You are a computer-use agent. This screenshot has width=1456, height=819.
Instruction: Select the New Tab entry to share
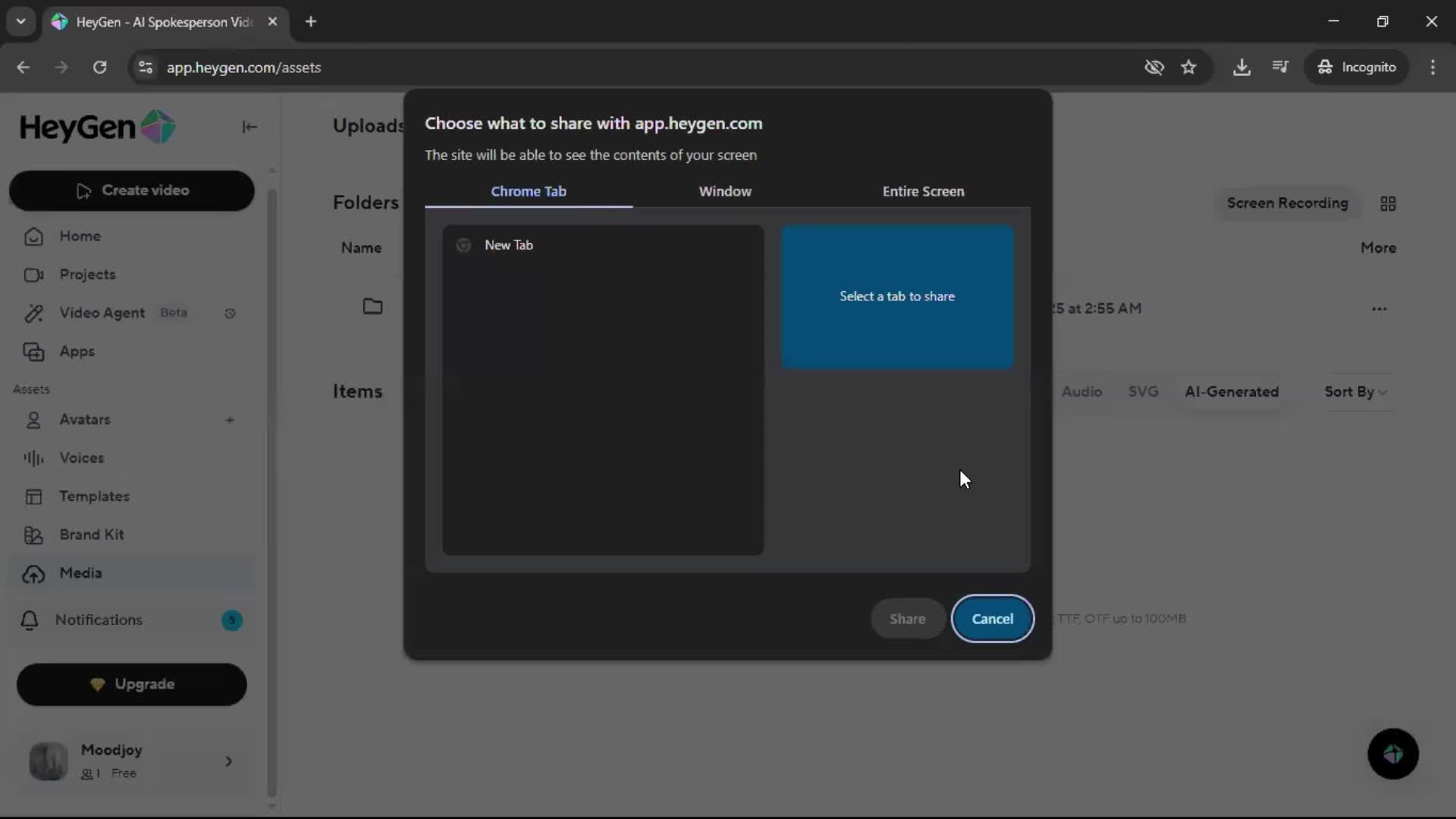(509, 245)
